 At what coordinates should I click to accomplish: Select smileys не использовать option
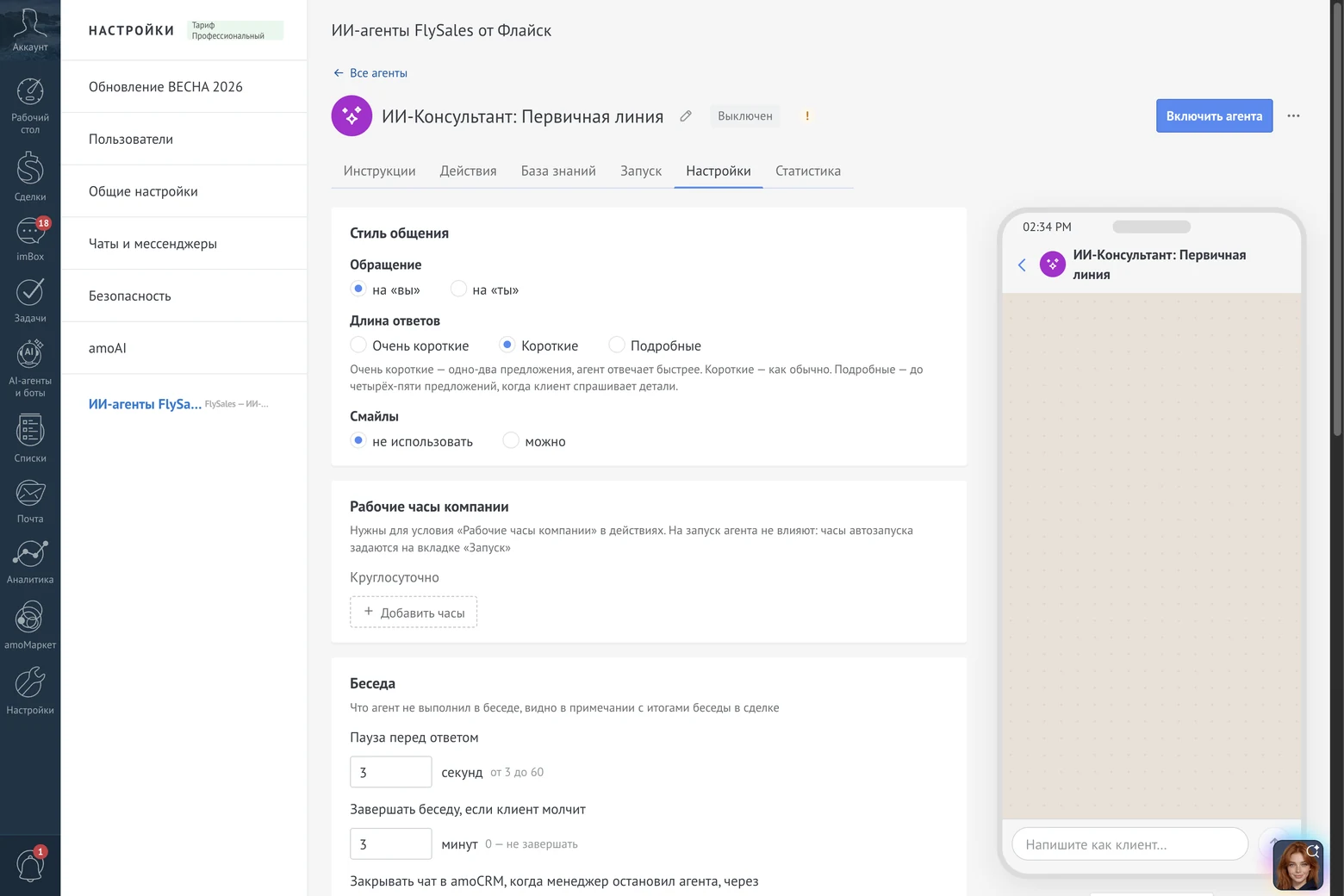[358, 440]
